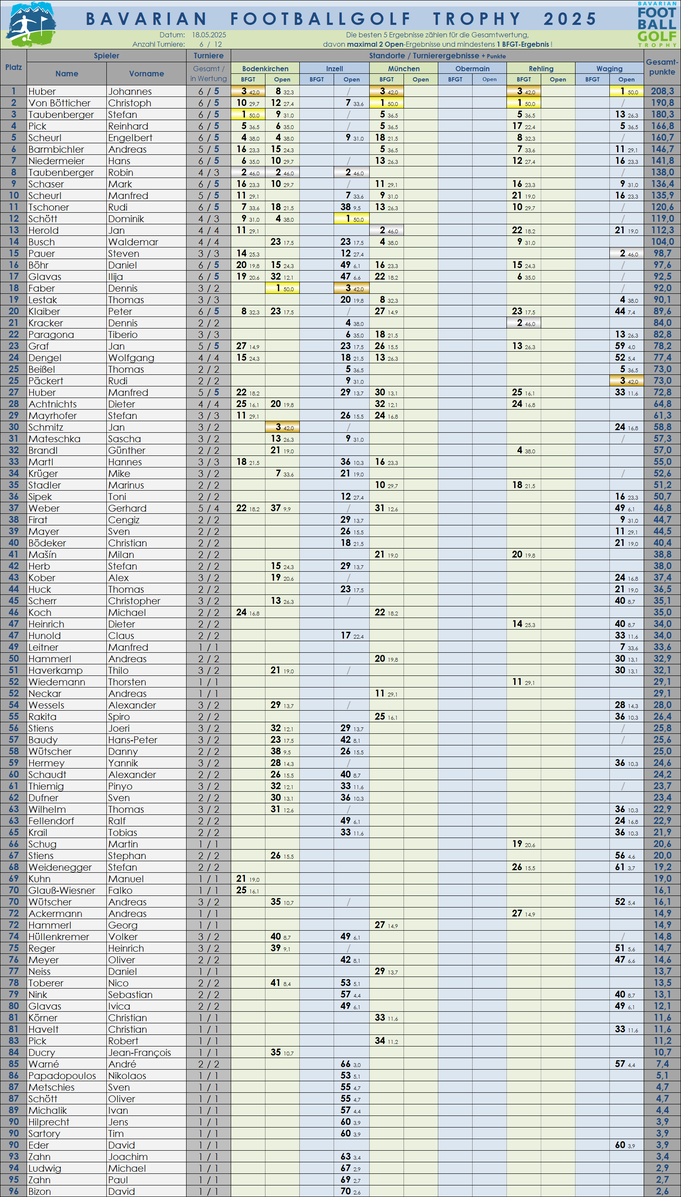Select total points '166,8' of Reinhard Pick
Viewport: 681px width, 1197px height.
[x=662, y=126]
